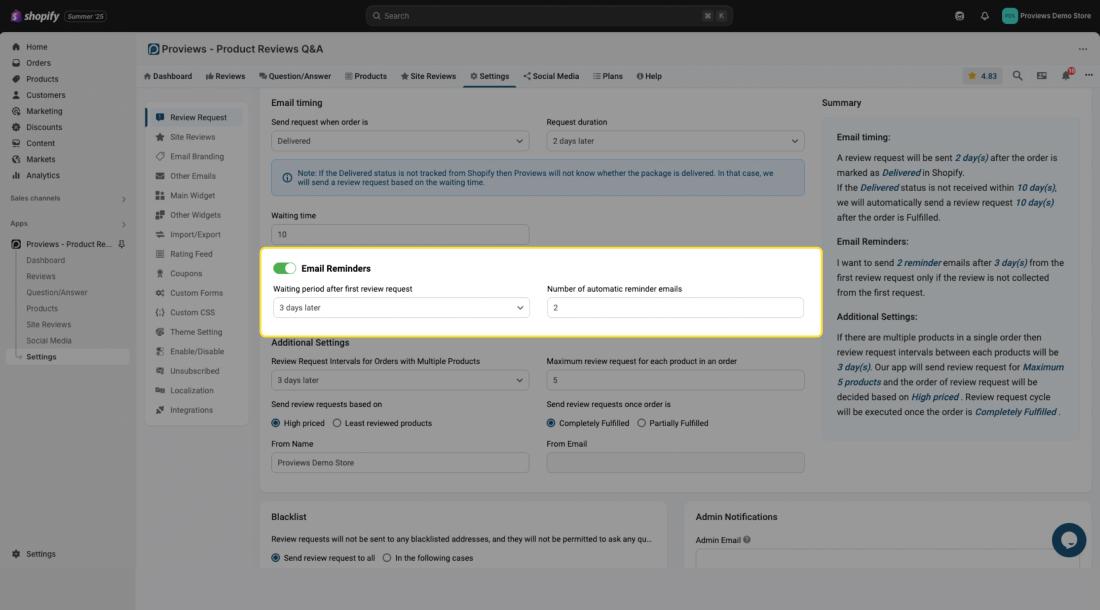The height and width of the screenshot is (610, 1100).
Task: Open the Site Reviews tab
Action: pyautogui.click(x=428, y=76)
